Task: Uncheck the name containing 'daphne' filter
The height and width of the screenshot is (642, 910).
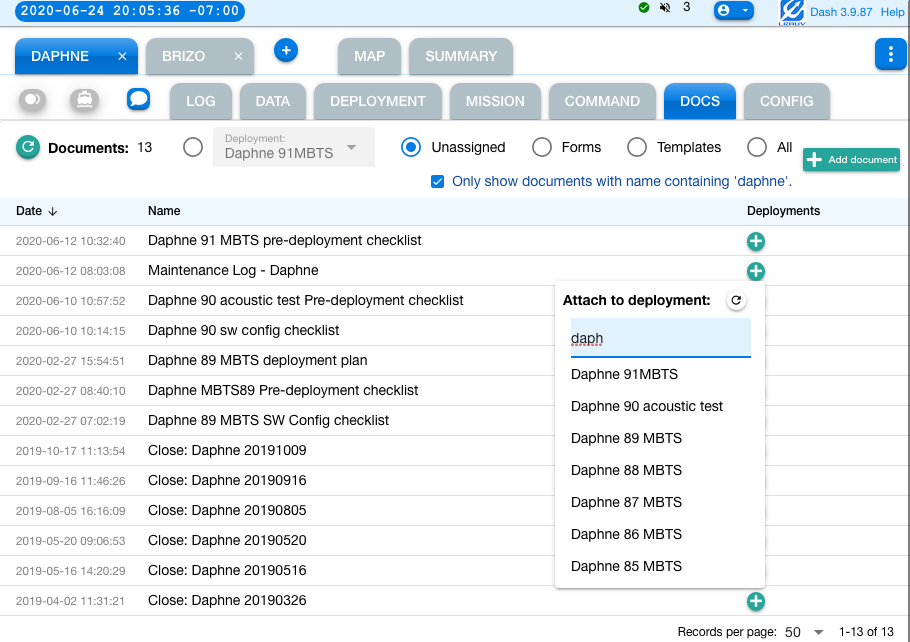Action: pyautogui.click(x=437, y=182)
